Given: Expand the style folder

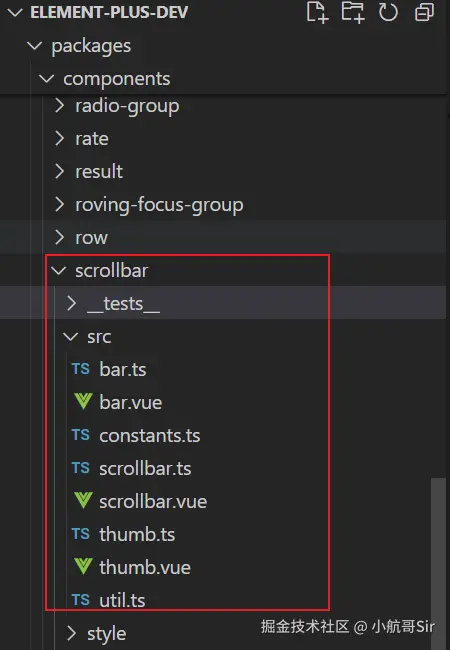Looking at the screenshot, I should (x=72, y=633).
